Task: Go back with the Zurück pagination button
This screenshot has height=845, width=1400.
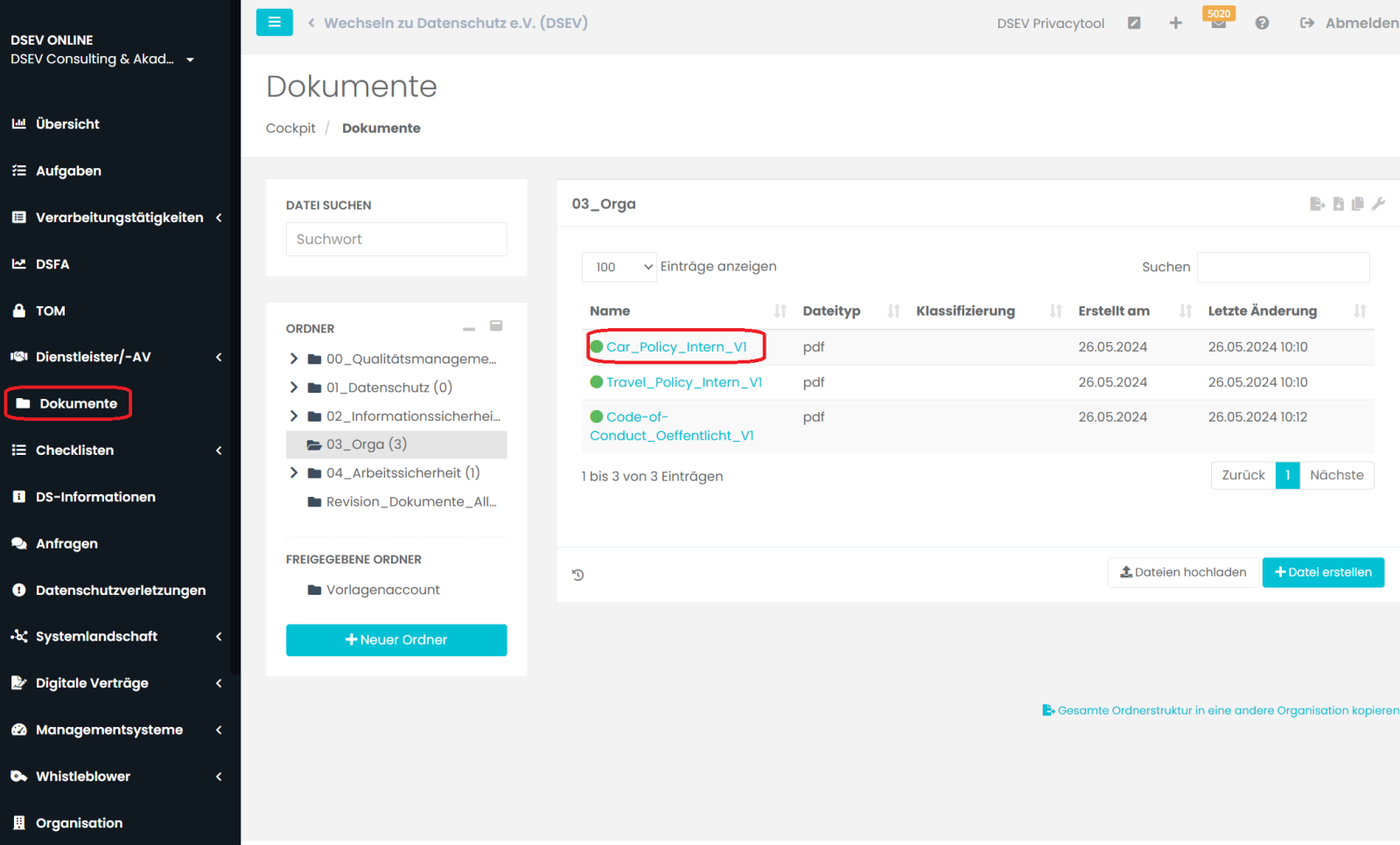Action: [1243, 475]
